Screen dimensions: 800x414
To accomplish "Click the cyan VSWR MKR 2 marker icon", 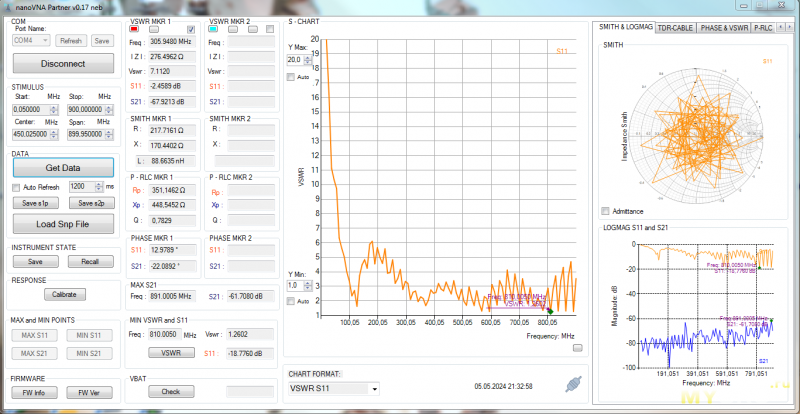I will tap(213, 30).
